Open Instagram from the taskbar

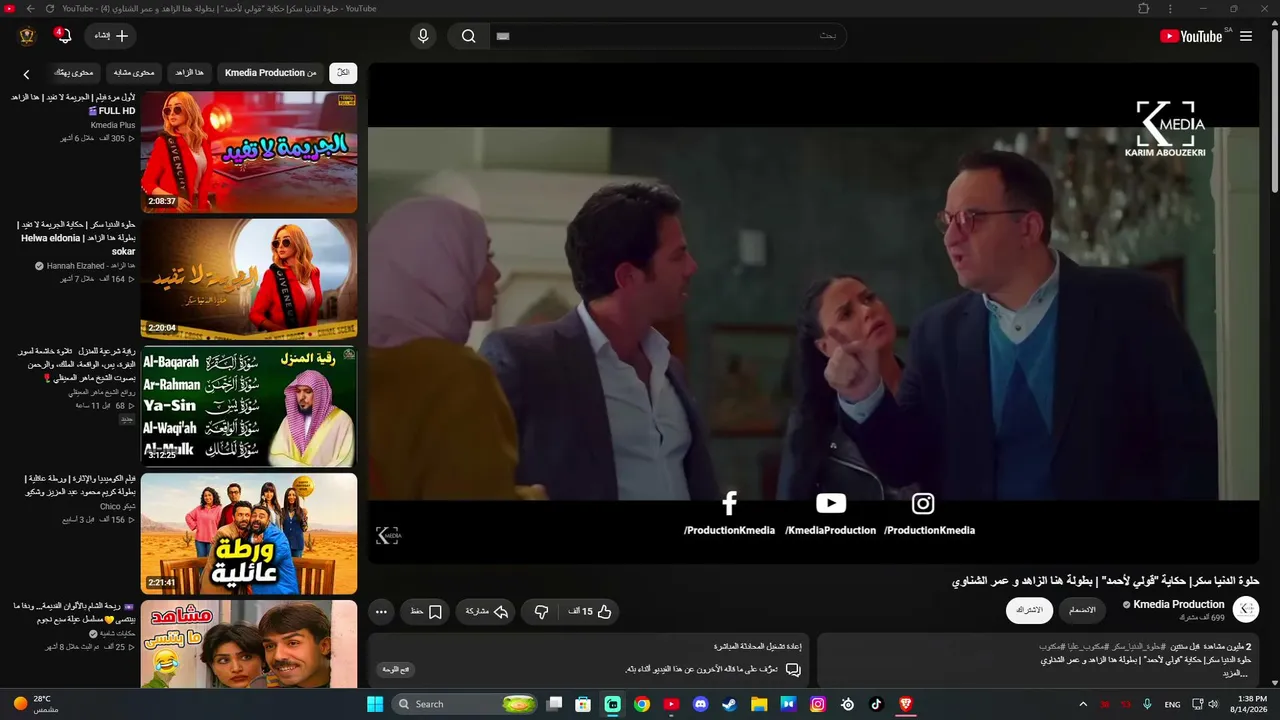click(818, 704)
